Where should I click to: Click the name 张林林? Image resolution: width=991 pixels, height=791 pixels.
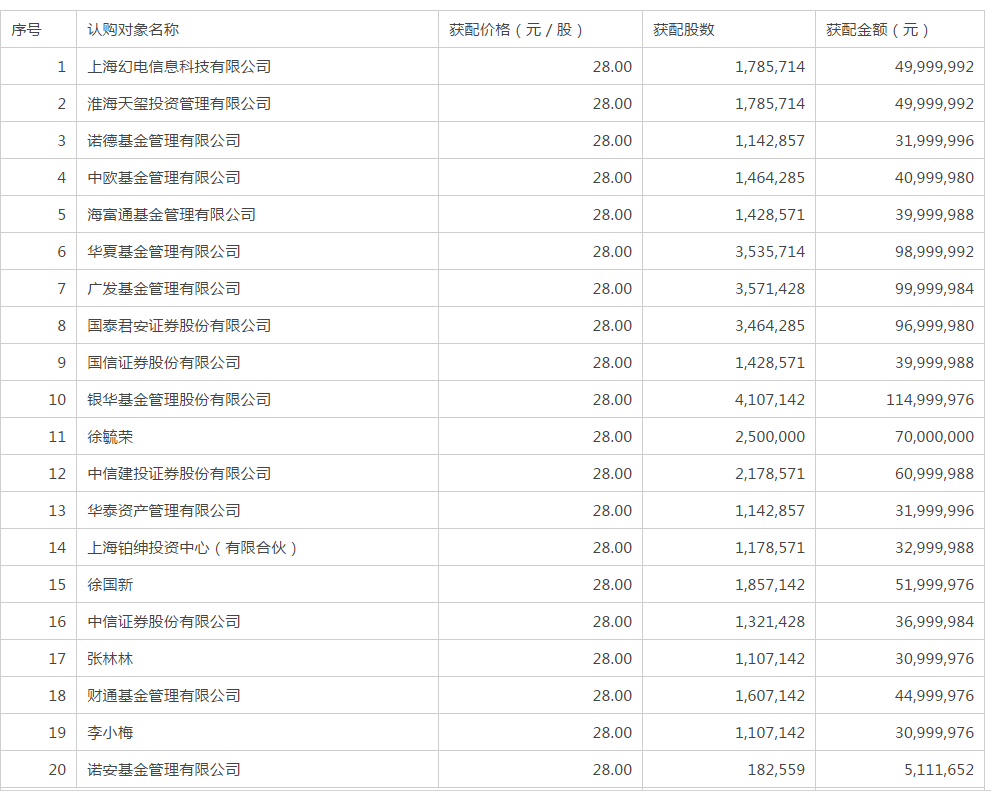click(x=110, y=658)
